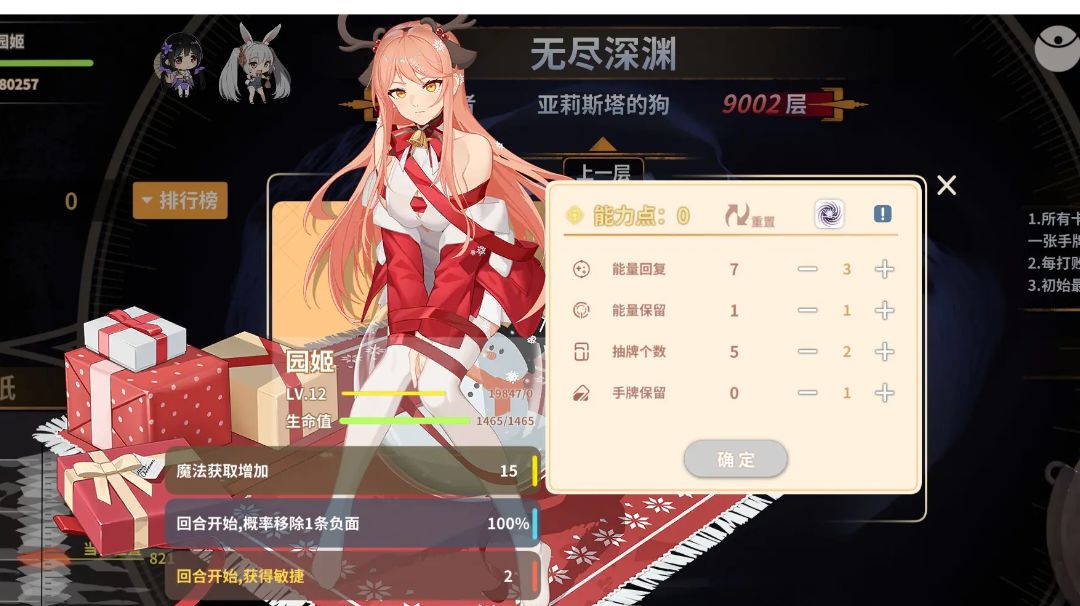Image resolution: width=1080 pixels, height=606 pixels.
Task: Select the bunny-eared chibi character avatar
Action: 255,63
